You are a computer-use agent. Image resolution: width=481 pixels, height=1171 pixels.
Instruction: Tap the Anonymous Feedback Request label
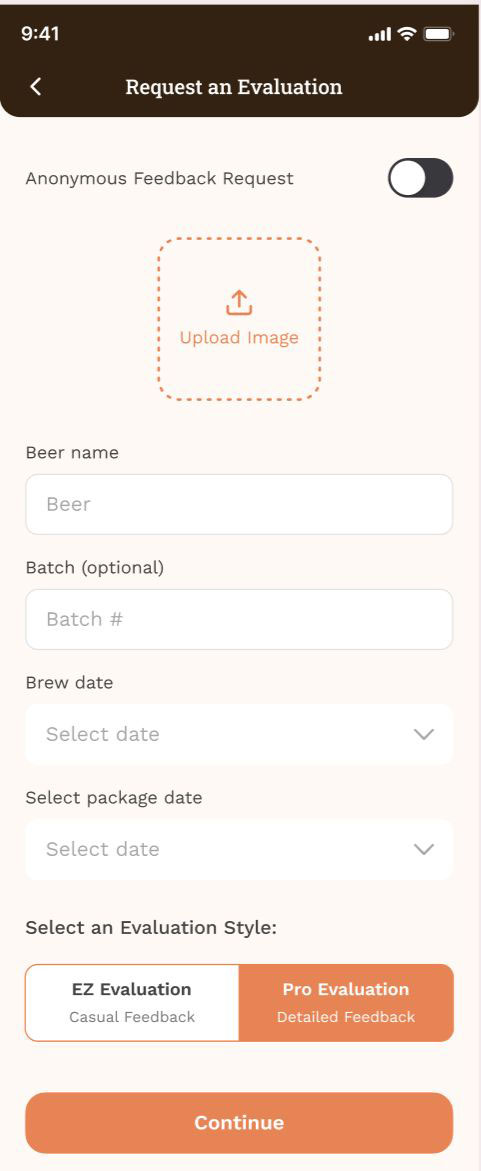[x=160, y=178]
